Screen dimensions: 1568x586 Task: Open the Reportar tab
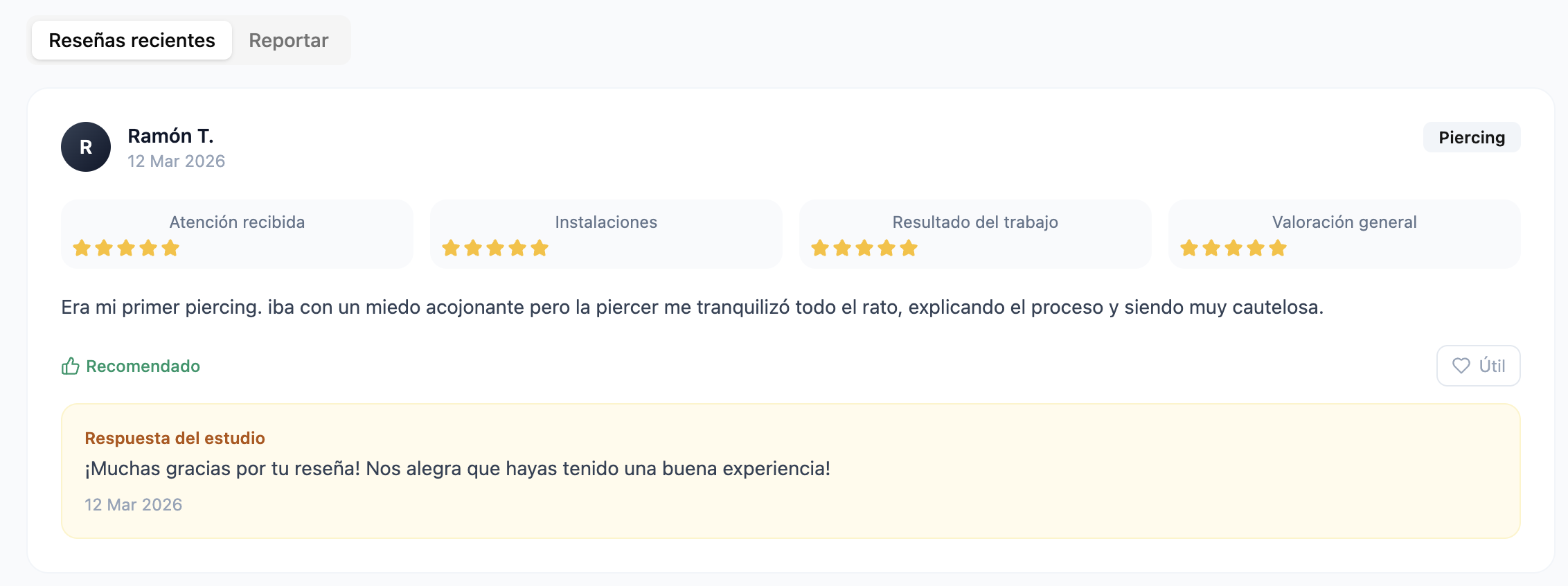[x=288, y=40]
